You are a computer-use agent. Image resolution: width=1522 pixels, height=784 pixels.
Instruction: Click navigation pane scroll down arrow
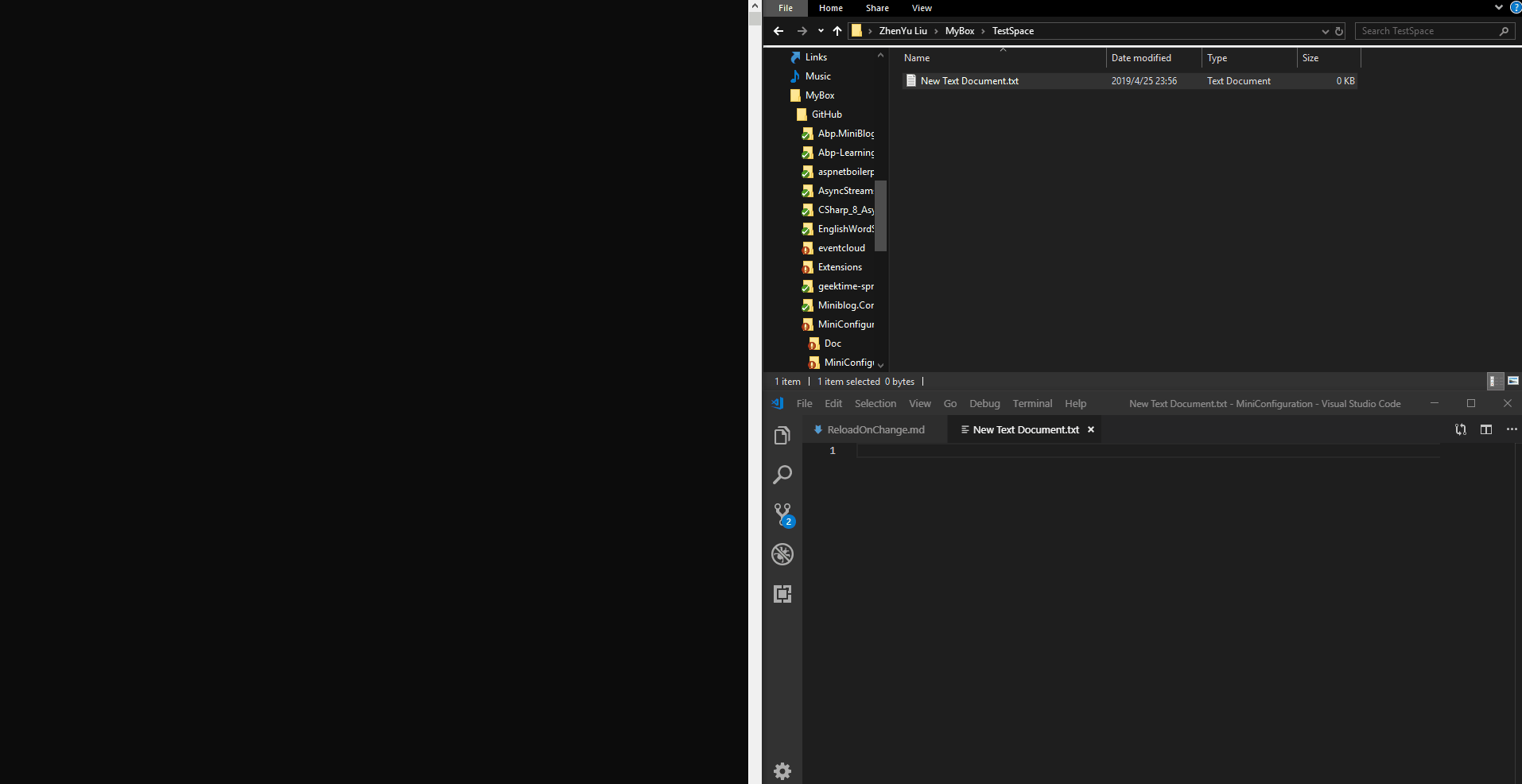[x=880, y=365]
